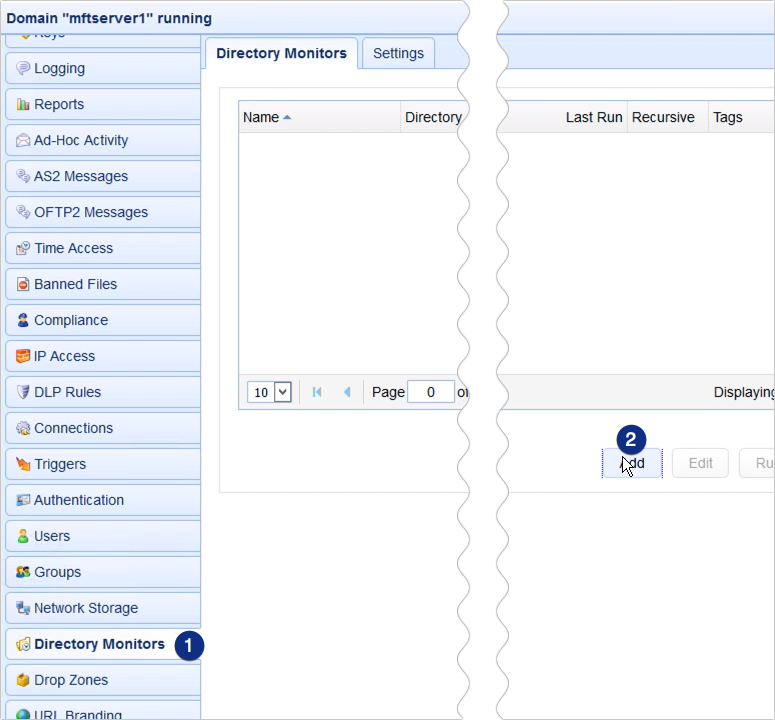Click the Drop Zones box icon
Viewport: 775px width, 720px height.
point(23,680)
